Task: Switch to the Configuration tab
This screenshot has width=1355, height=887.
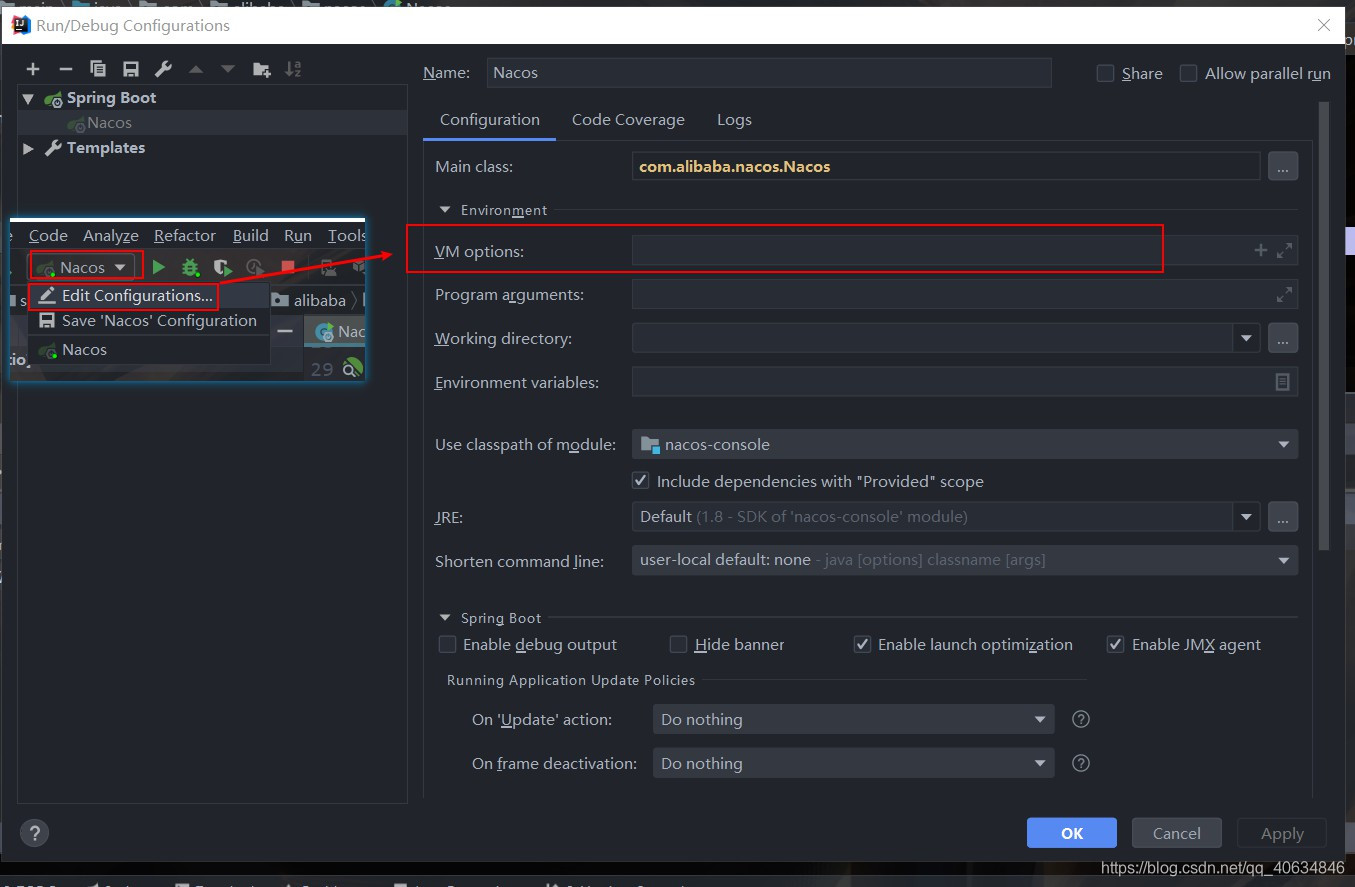Action: click(x=490, y=119)
